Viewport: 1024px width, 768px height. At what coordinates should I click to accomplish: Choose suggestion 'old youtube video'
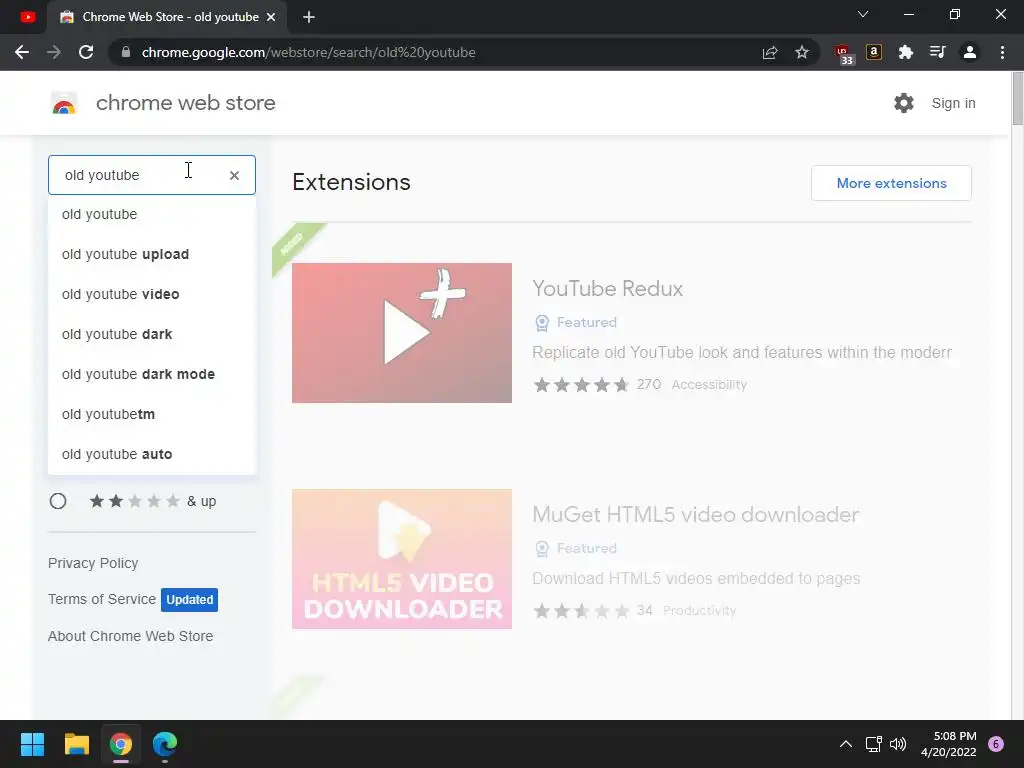152,294
